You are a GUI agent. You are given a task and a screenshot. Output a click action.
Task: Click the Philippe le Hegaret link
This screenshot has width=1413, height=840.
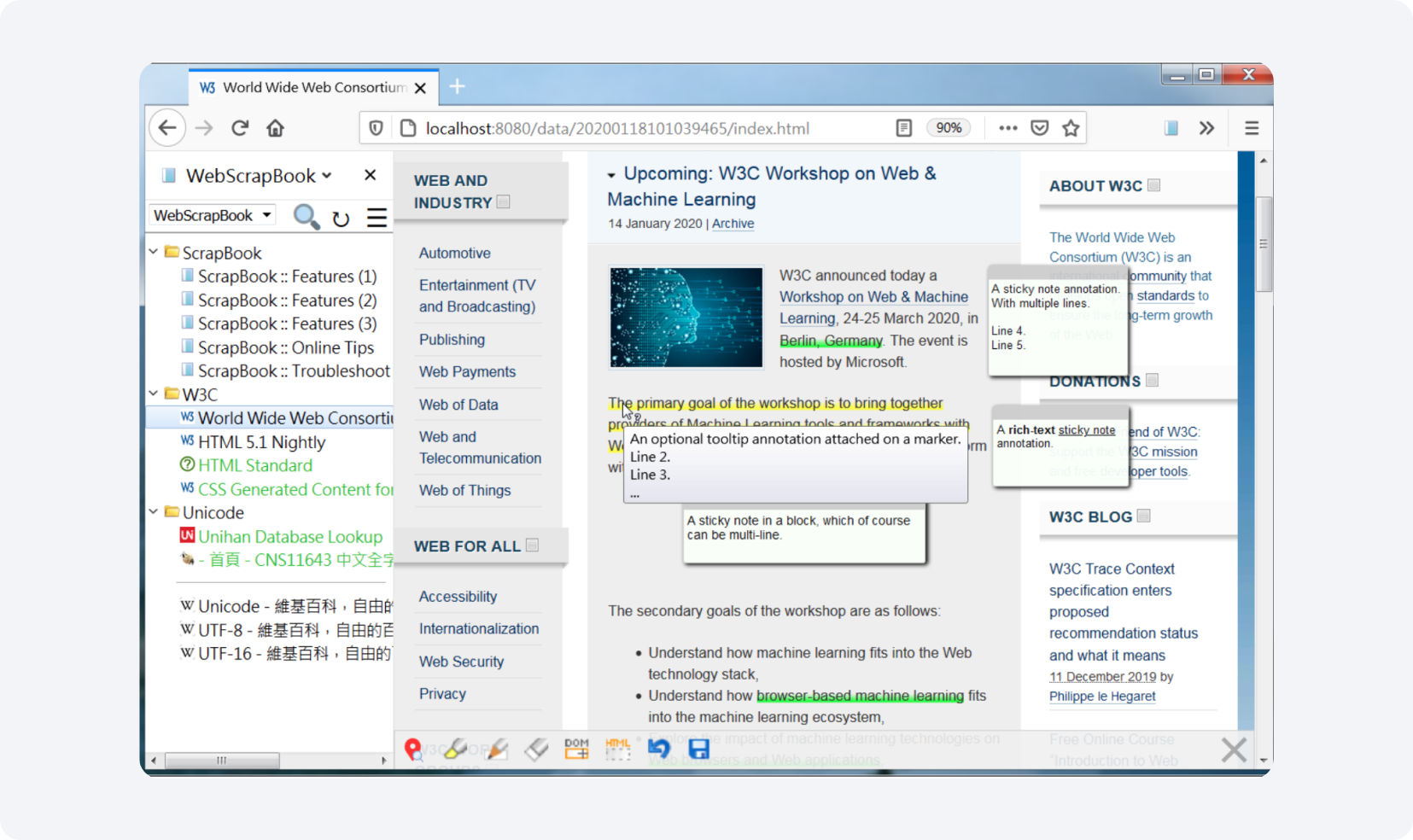pyautogui.click(x=1101, y=696)
